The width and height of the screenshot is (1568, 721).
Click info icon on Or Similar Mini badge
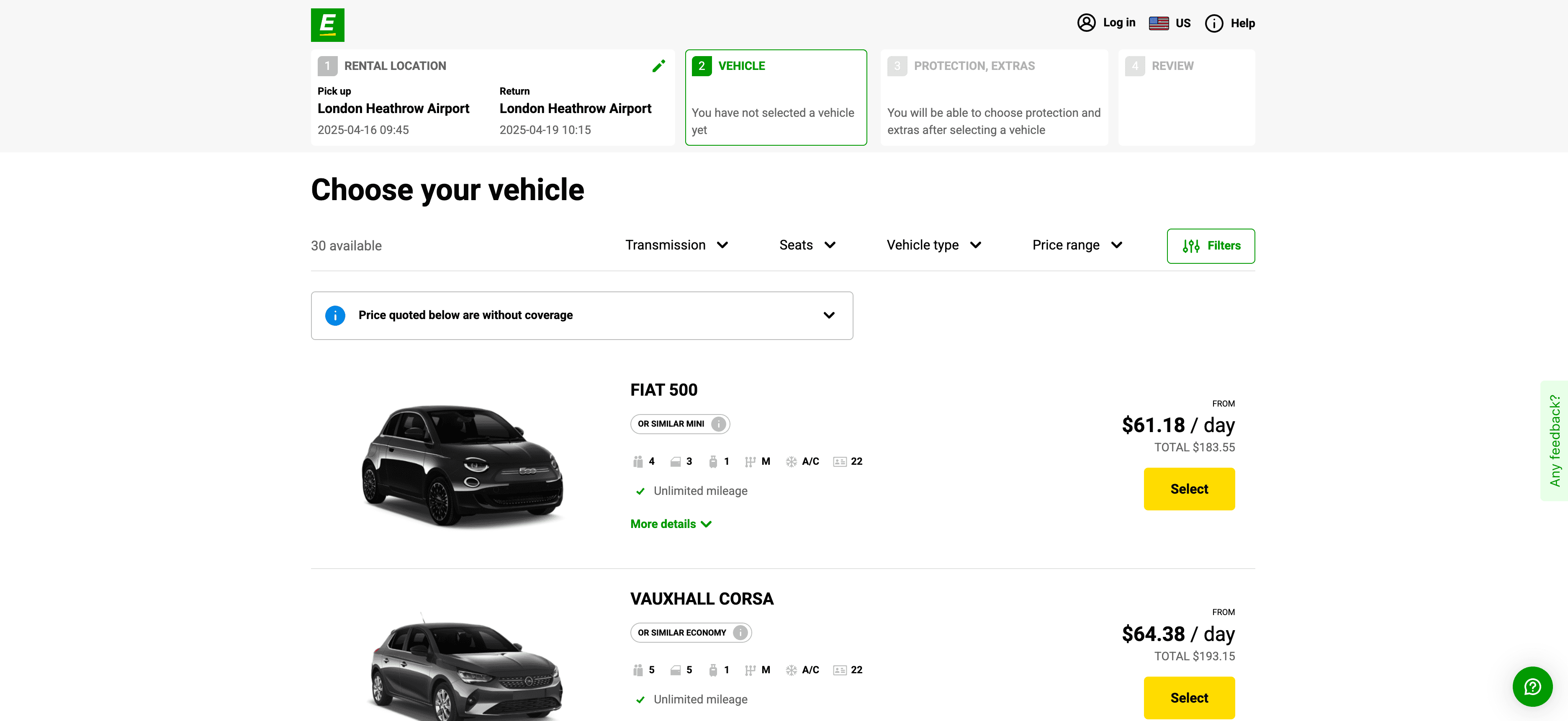pos(719,424)
